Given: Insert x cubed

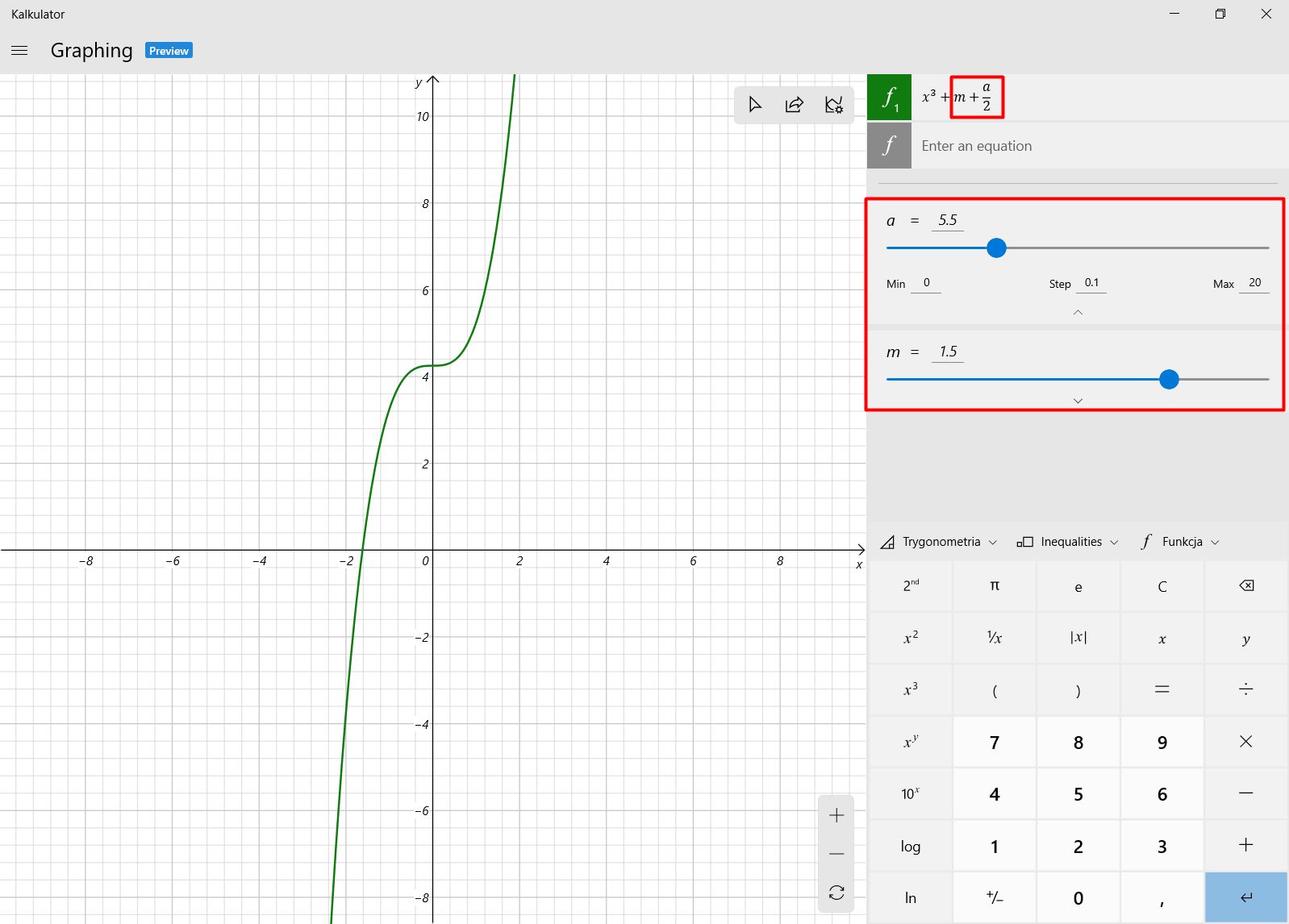Looking at the screenshot, I should 911,690.
